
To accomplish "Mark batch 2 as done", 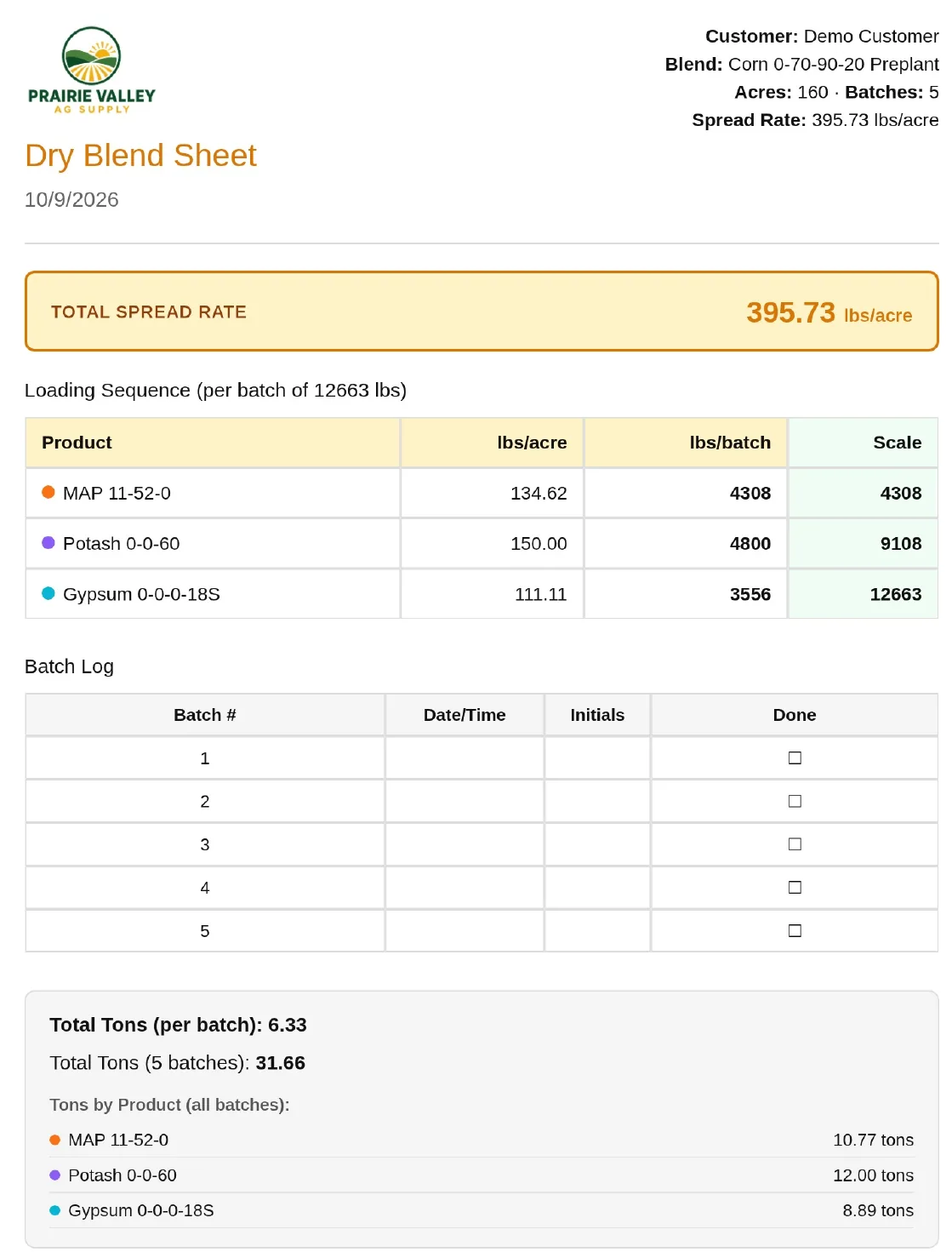I will click(x=795, y=801).
